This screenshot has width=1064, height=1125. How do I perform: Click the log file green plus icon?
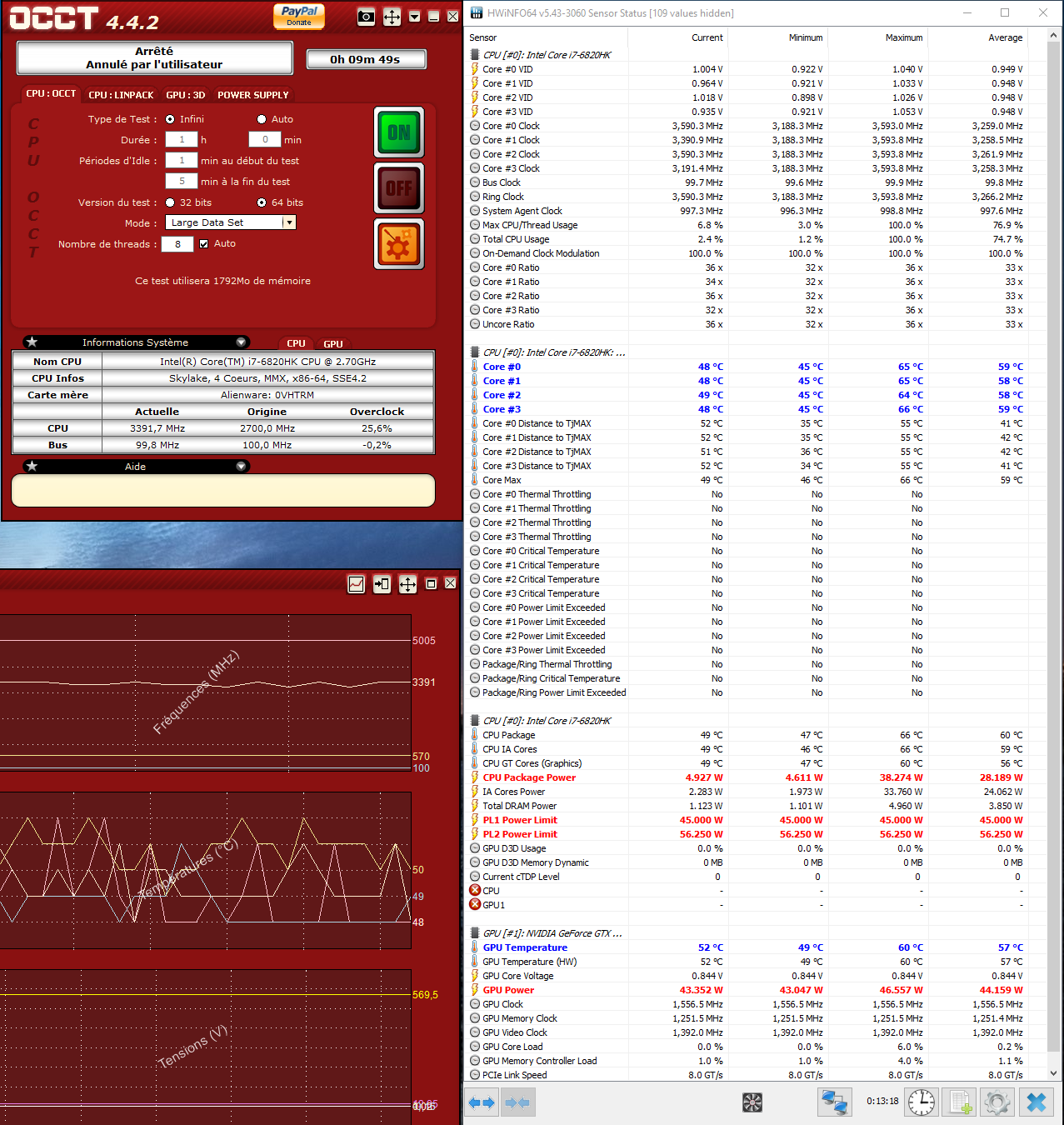pos(960,1102)
